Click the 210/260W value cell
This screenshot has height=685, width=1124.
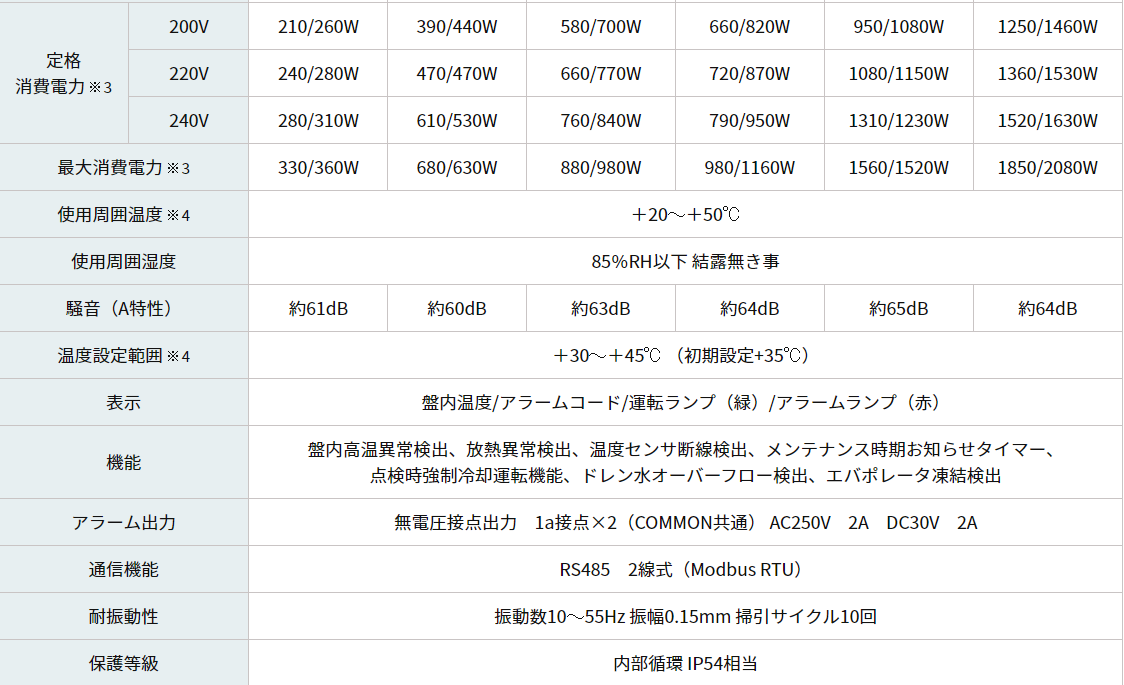tap(318, 27)
